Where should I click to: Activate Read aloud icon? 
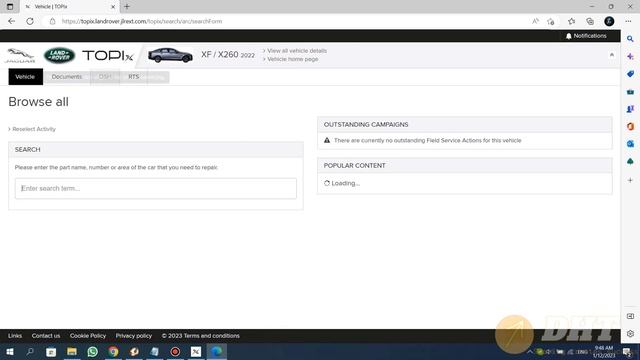point(535,21)
